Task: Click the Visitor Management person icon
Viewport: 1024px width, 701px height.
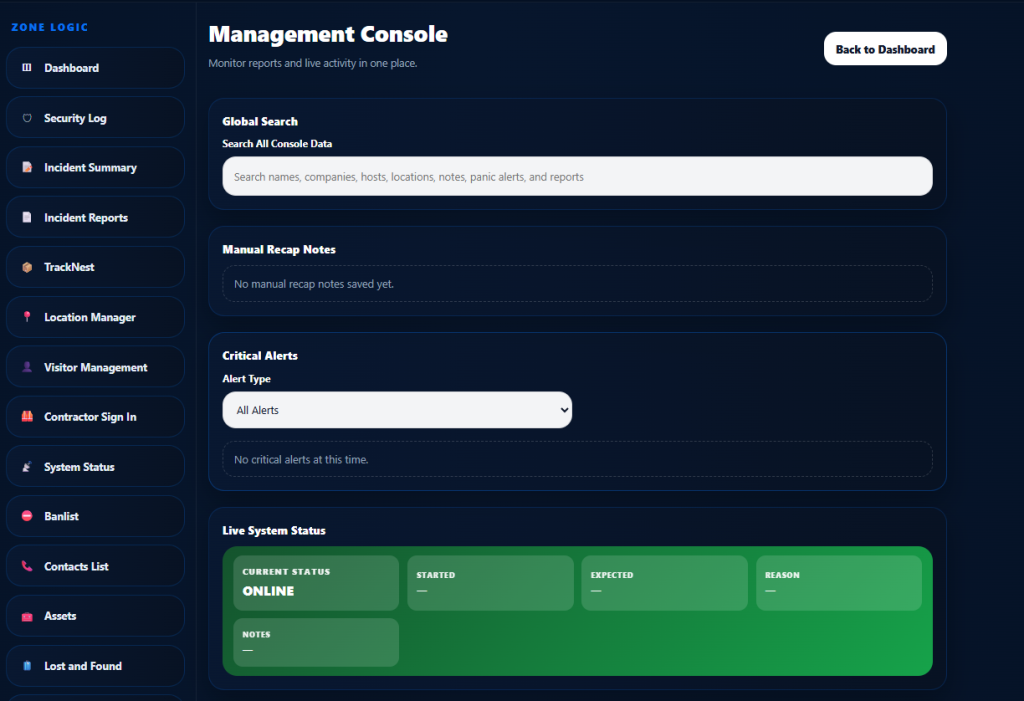Action: [27, 367]
